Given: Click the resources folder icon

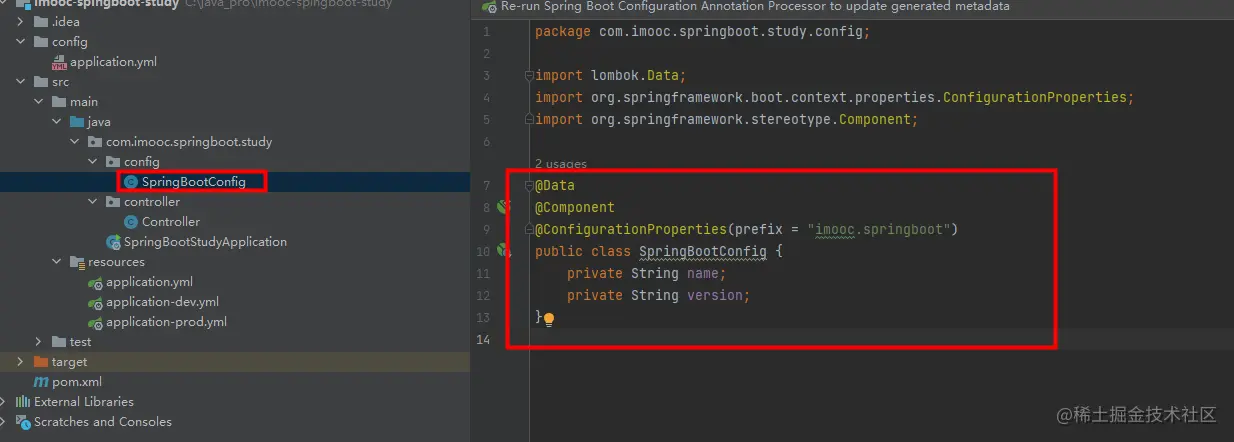Looking at the screenshot, I should (76, 262).
